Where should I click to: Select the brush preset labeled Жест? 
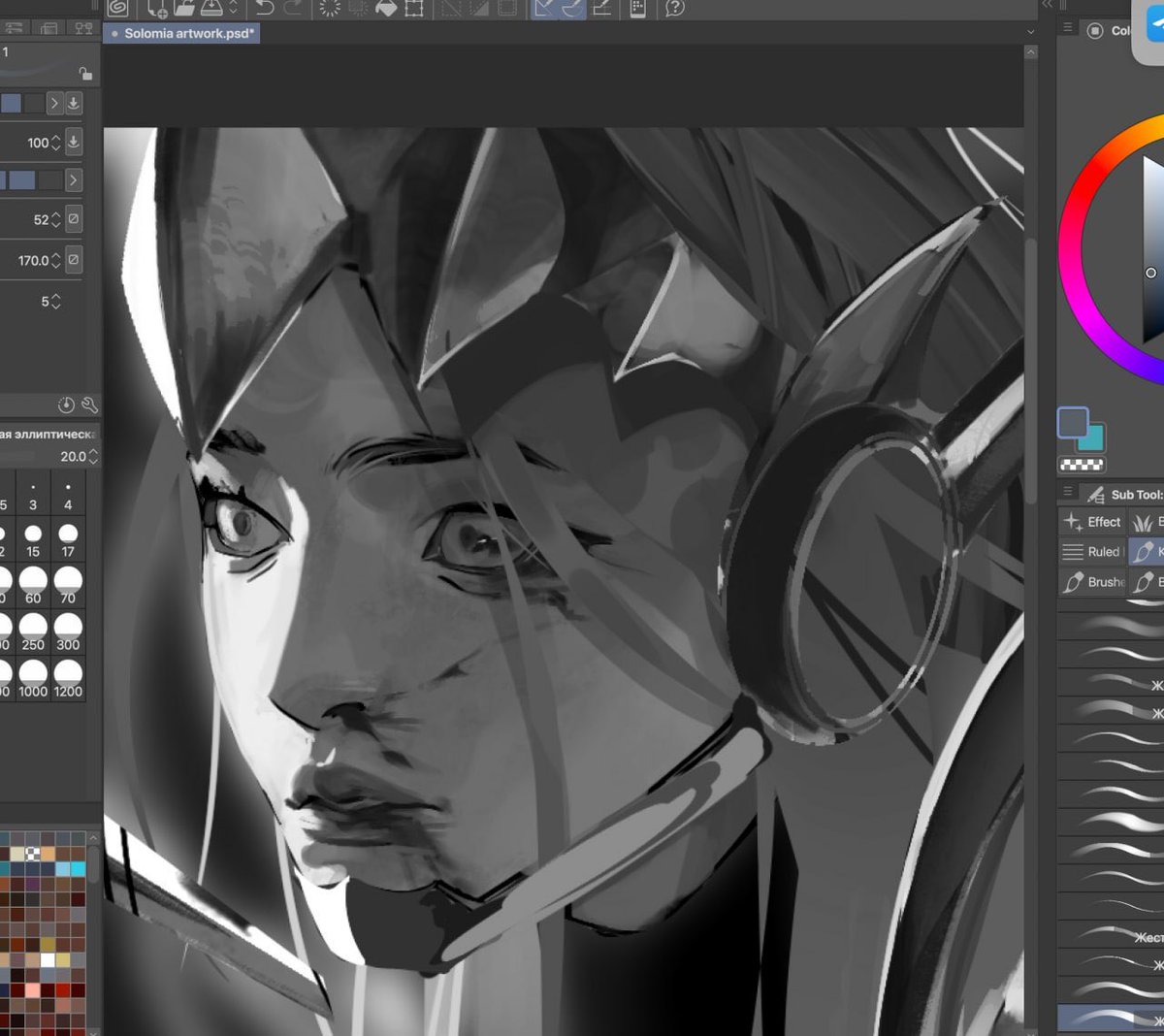pyautogui.click(x=1111, y=936)
